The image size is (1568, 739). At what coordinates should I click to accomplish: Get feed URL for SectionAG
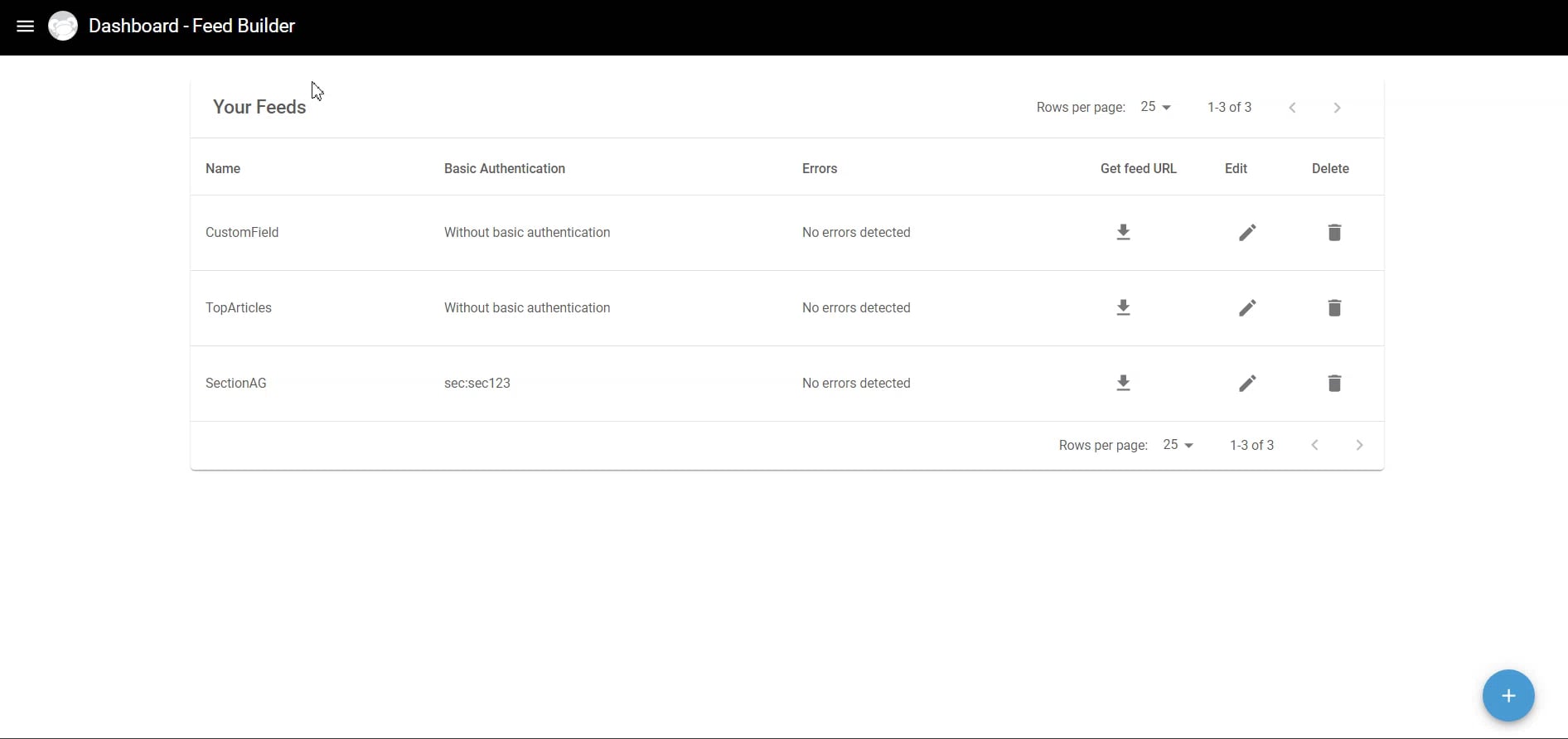[1123, 383]
